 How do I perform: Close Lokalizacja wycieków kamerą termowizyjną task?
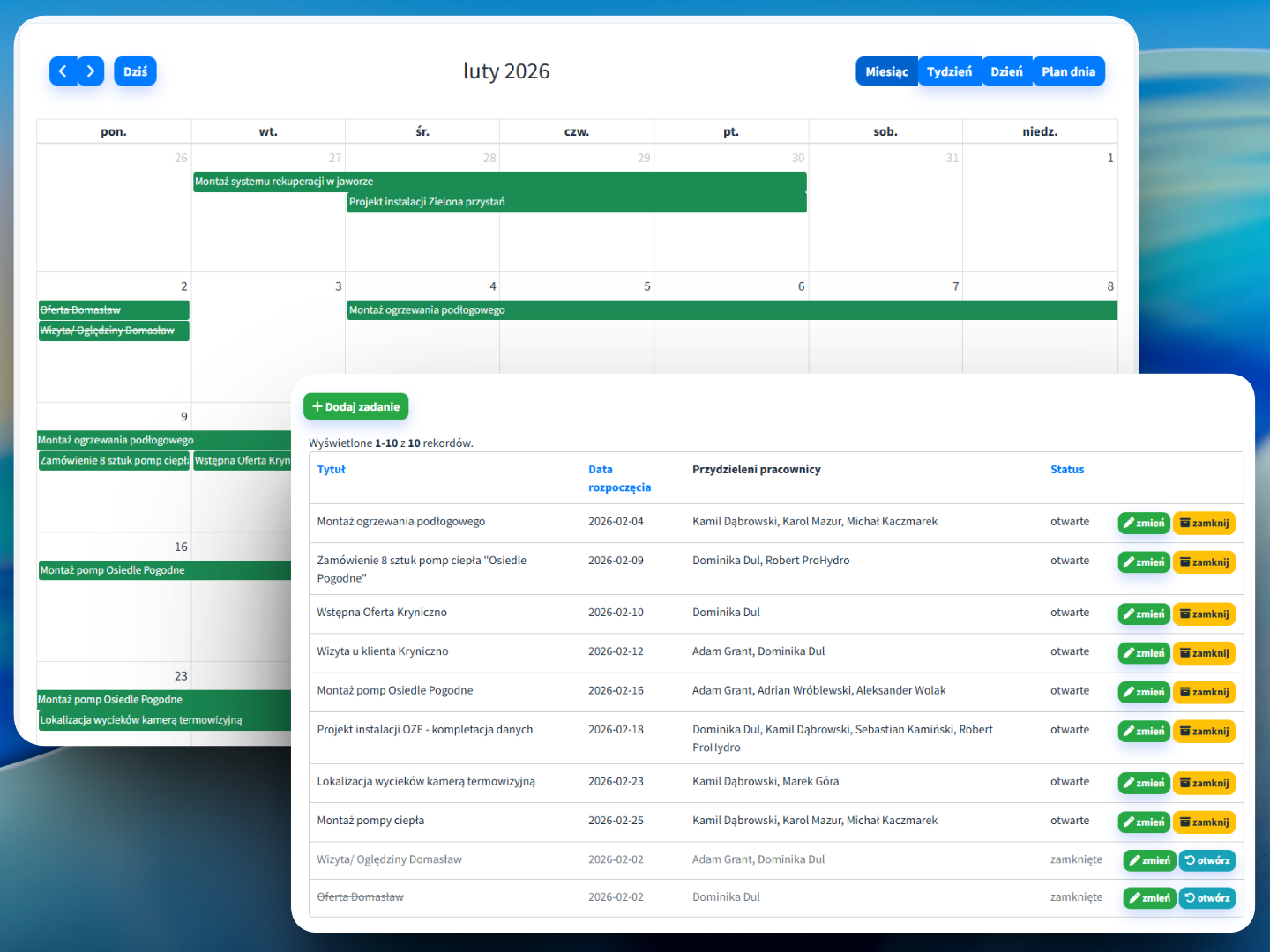[x=1204, y=783]
